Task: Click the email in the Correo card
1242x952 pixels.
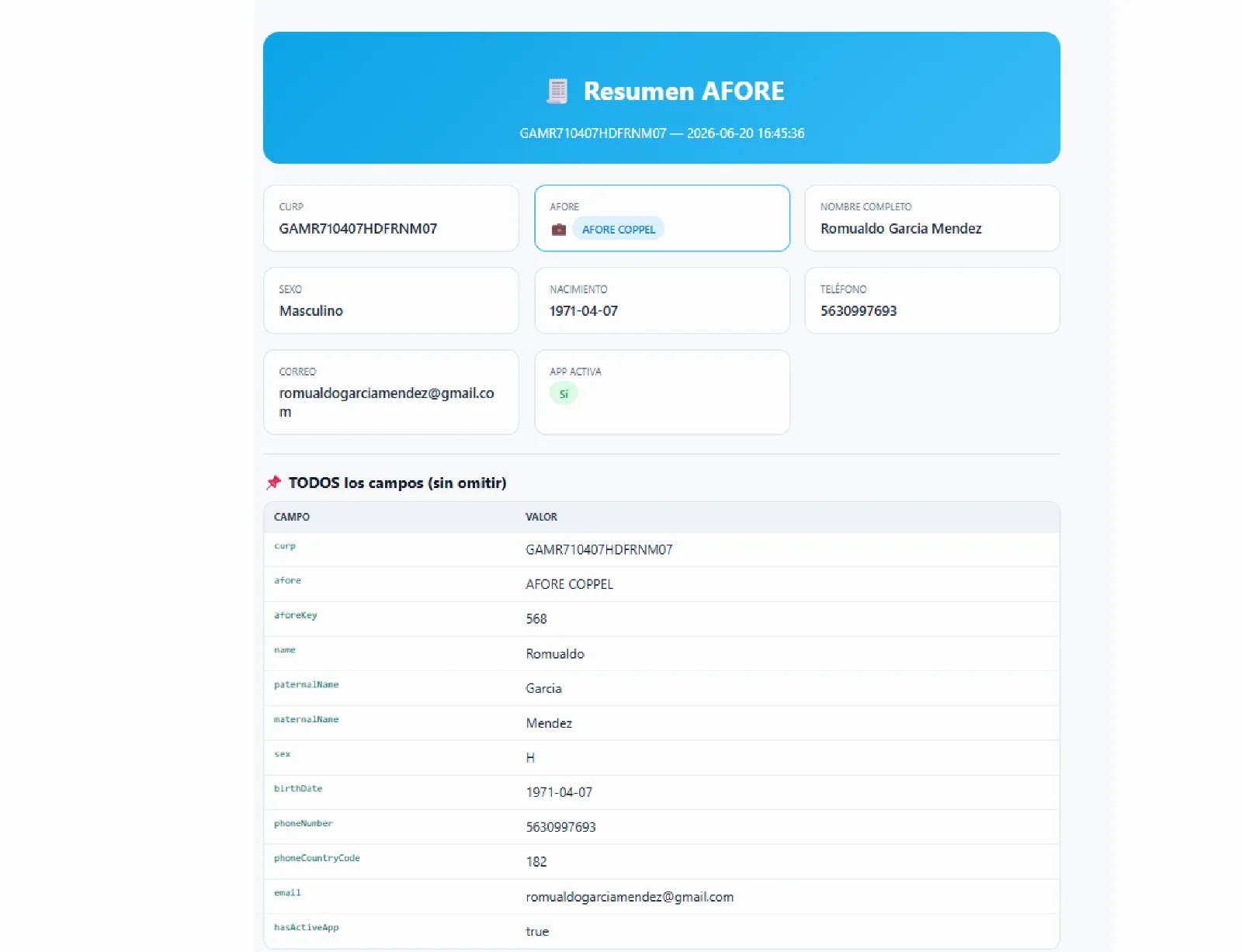Action: coord(387,403)
